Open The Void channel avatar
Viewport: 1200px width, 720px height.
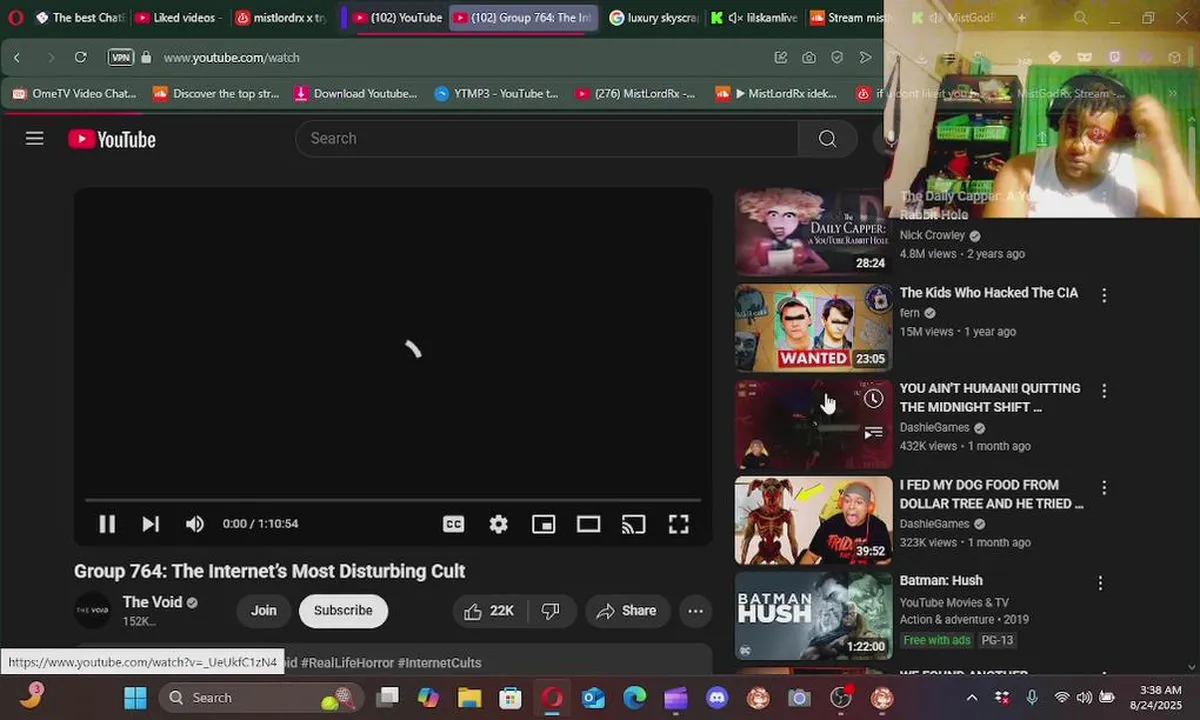tap(93, 611)
